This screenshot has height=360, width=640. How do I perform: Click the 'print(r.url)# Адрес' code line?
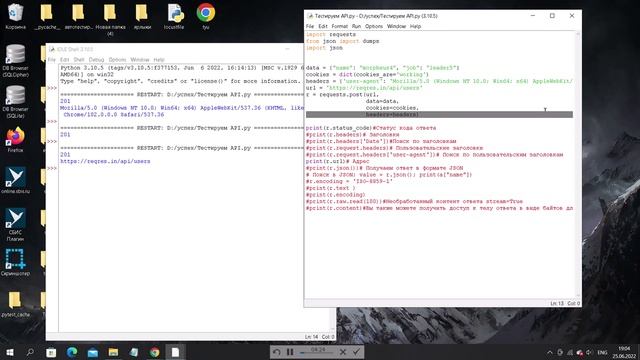tap(338, 161)
